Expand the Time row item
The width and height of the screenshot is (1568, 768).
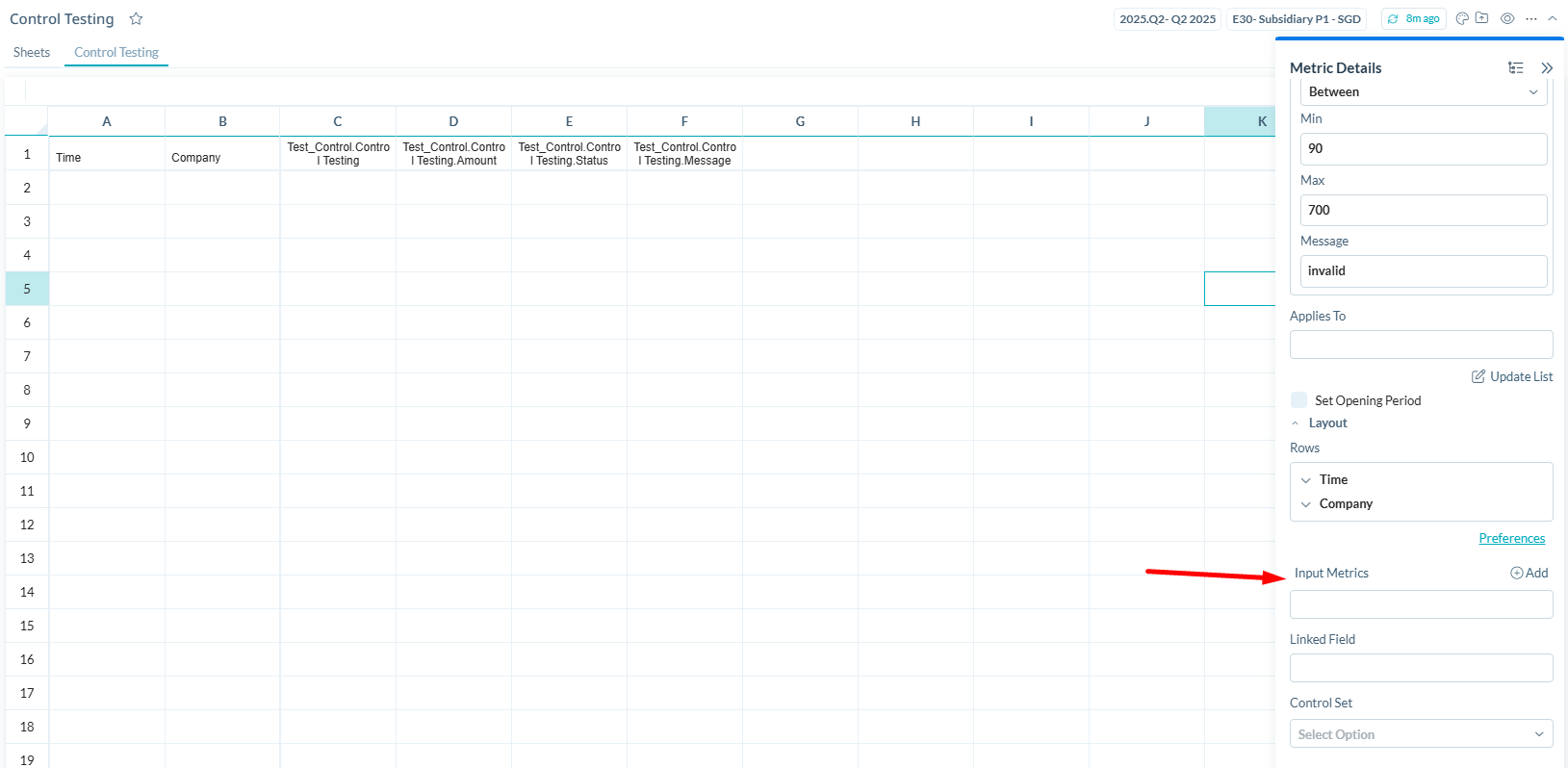tap(1306, 480)
